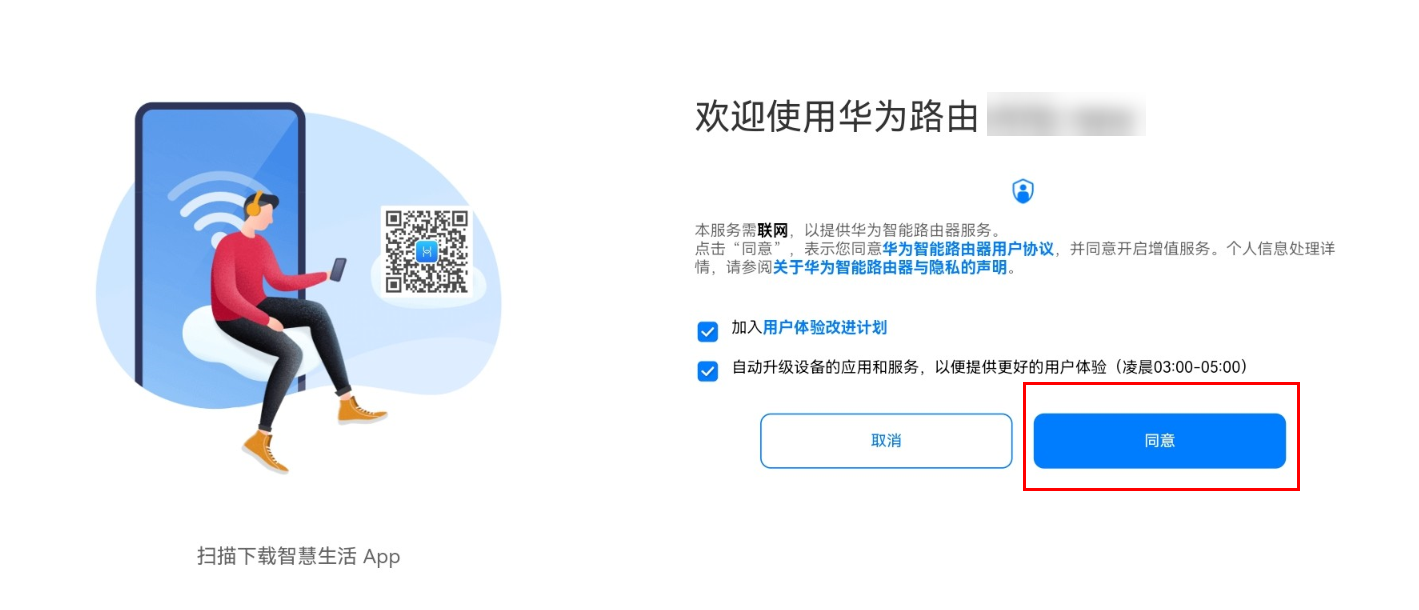
Task: Click the 扫描下载智慧生活 App caption
Action: (299, 557)
